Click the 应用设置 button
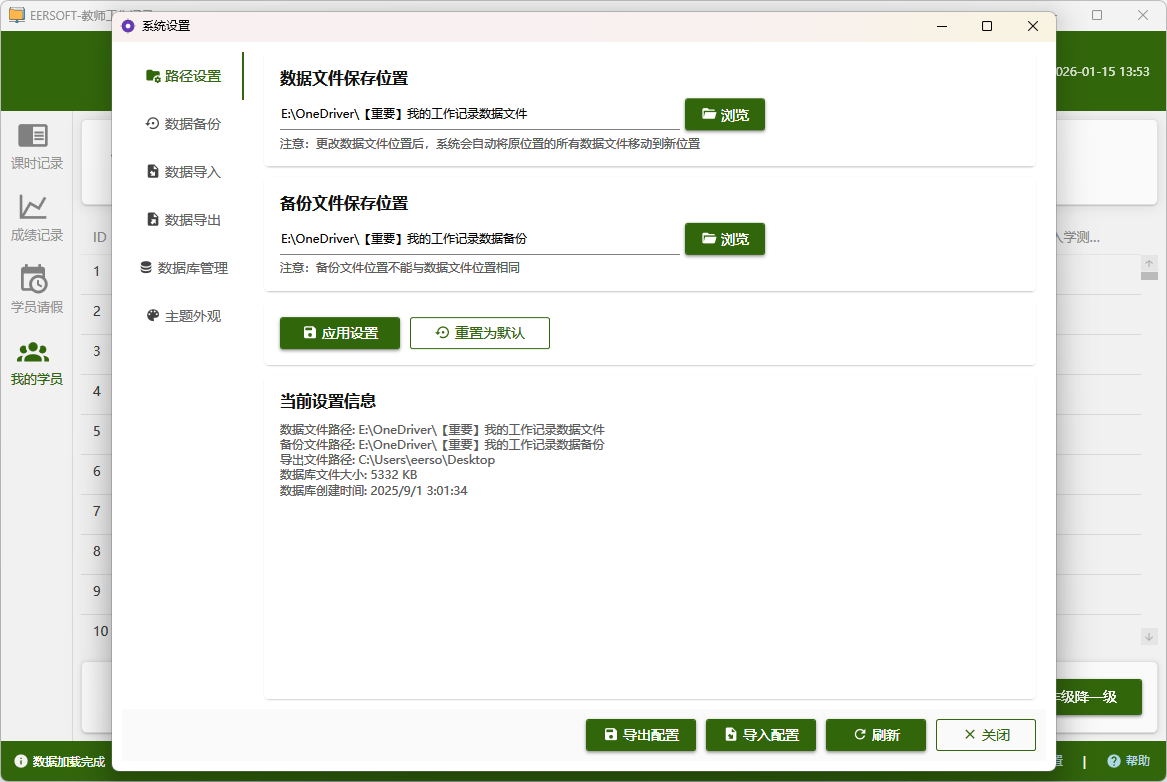 tap(340, 333)
